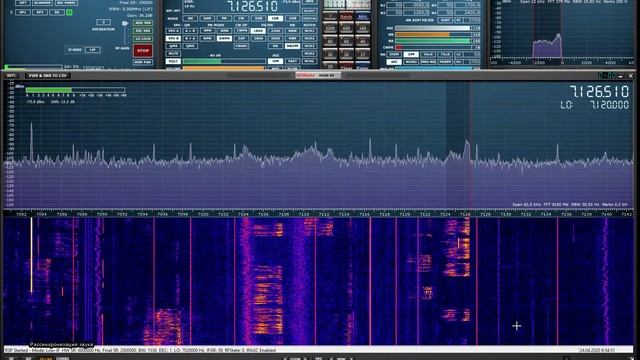Select the 20 m band button

click(x=347, y=54)
